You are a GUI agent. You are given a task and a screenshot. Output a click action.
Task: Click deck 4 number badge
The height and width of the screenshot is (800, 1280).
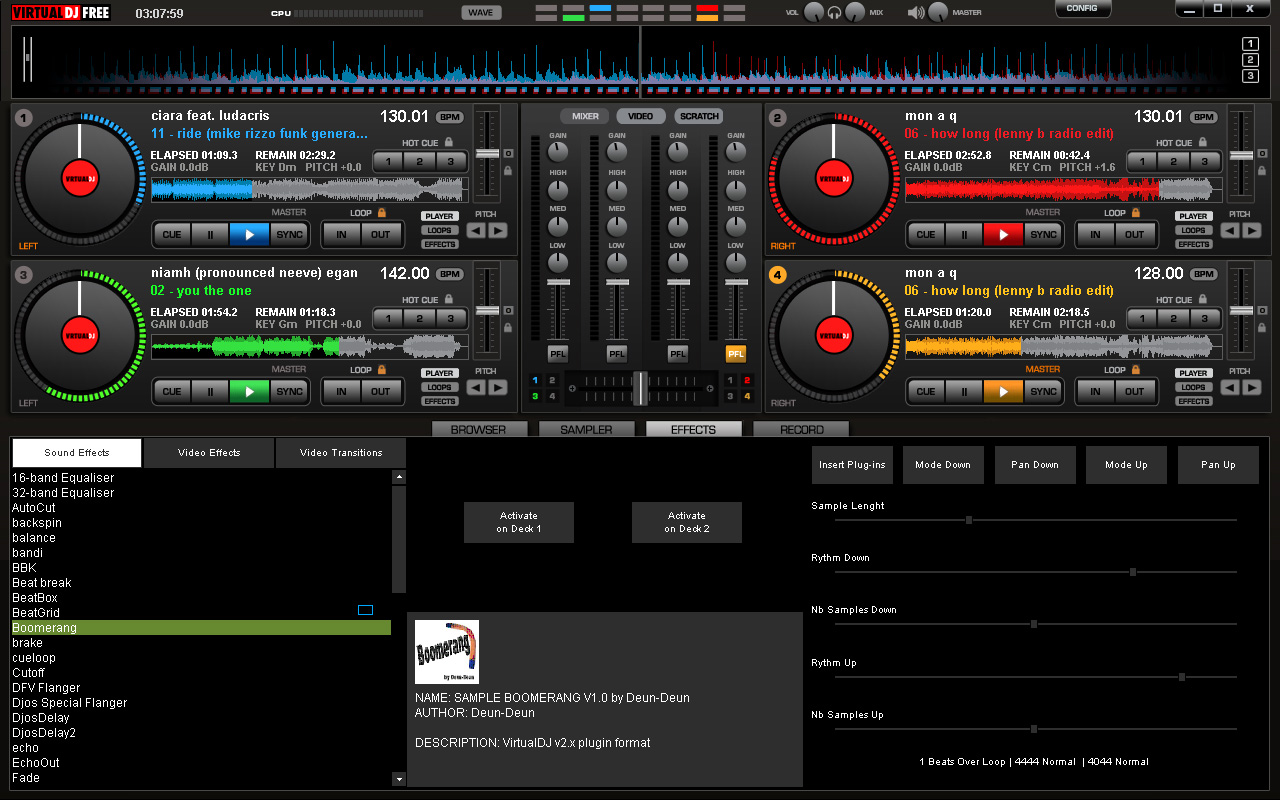coord(778,275)
